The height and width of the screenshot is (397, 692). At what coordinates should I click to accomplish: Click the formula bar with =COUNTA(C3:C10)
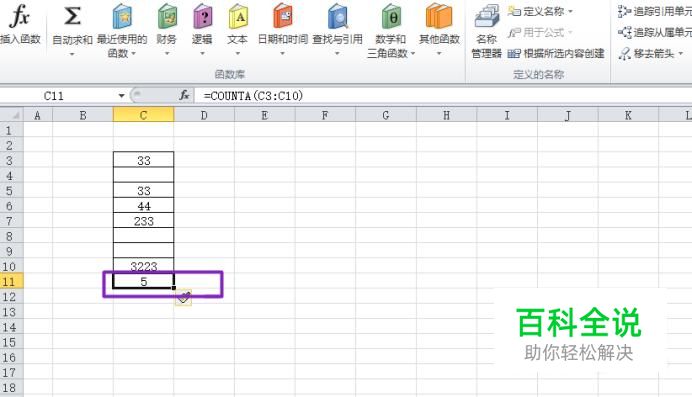pyautogui.click(x=444, y=96)
